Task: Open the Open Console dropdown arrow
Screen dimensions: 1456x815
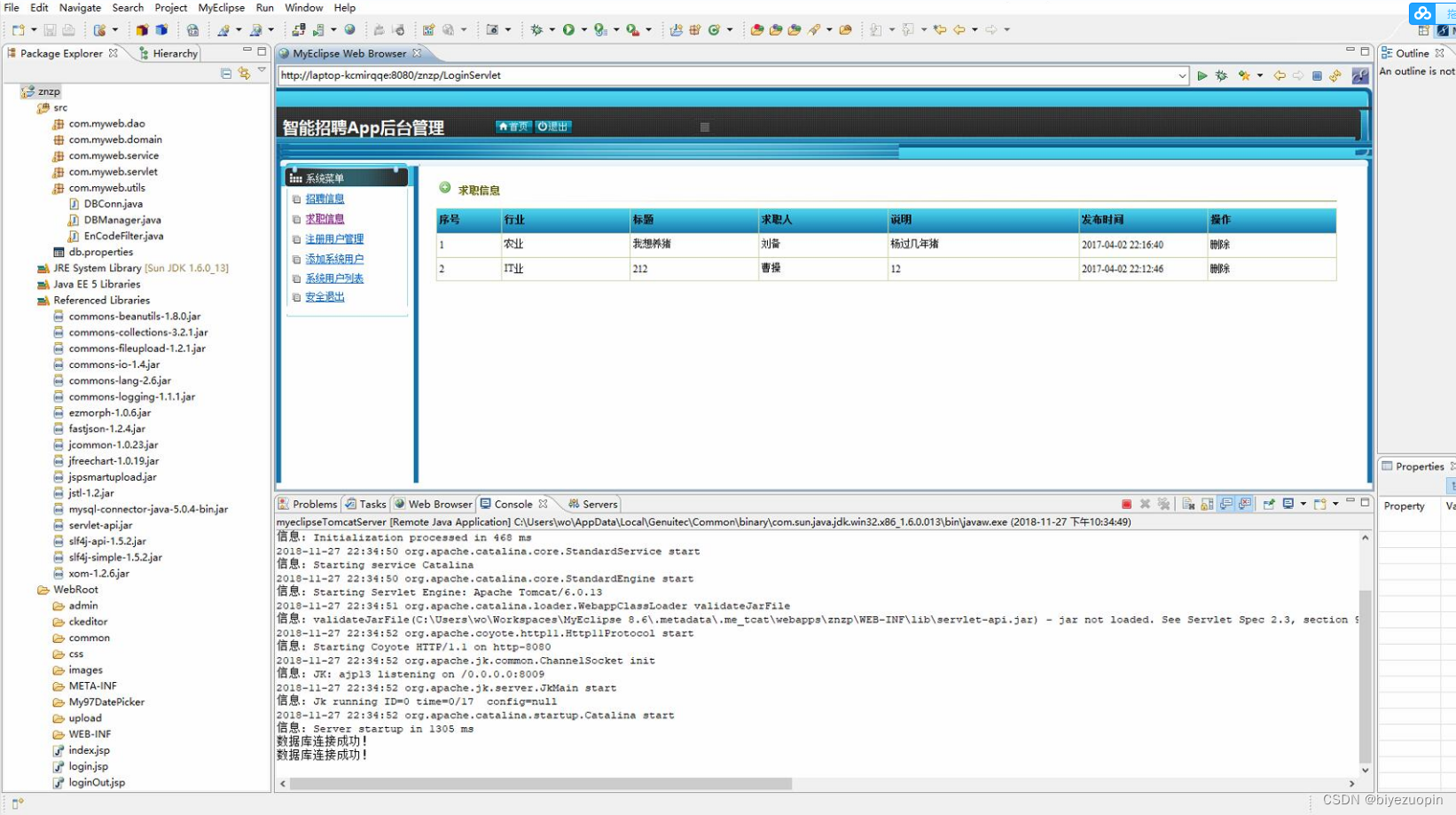Action: click(1335, 504)
